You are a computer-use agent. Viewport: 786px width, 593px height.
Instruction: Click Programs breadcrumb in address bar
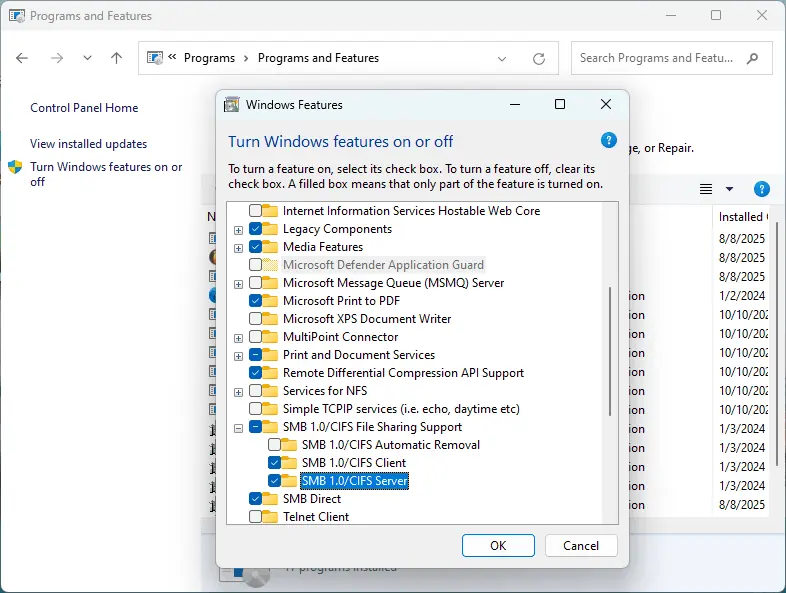(x=210, y=58)
